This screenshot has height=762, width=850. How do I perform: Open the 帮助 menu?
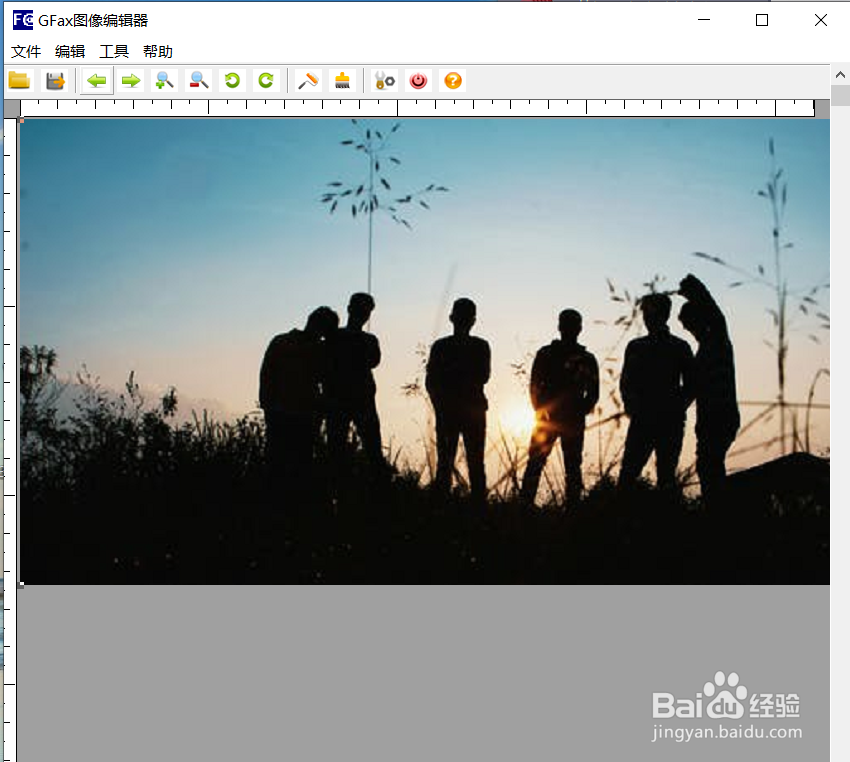[x=158, y=51]
